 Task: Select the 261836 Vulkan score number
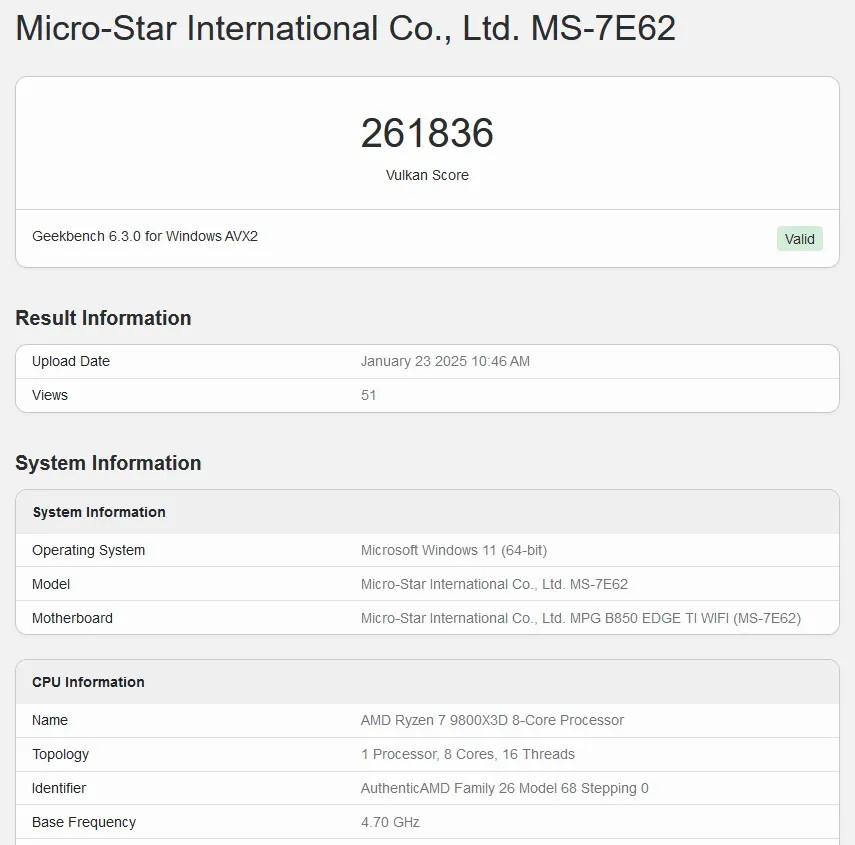pos(427,133)
